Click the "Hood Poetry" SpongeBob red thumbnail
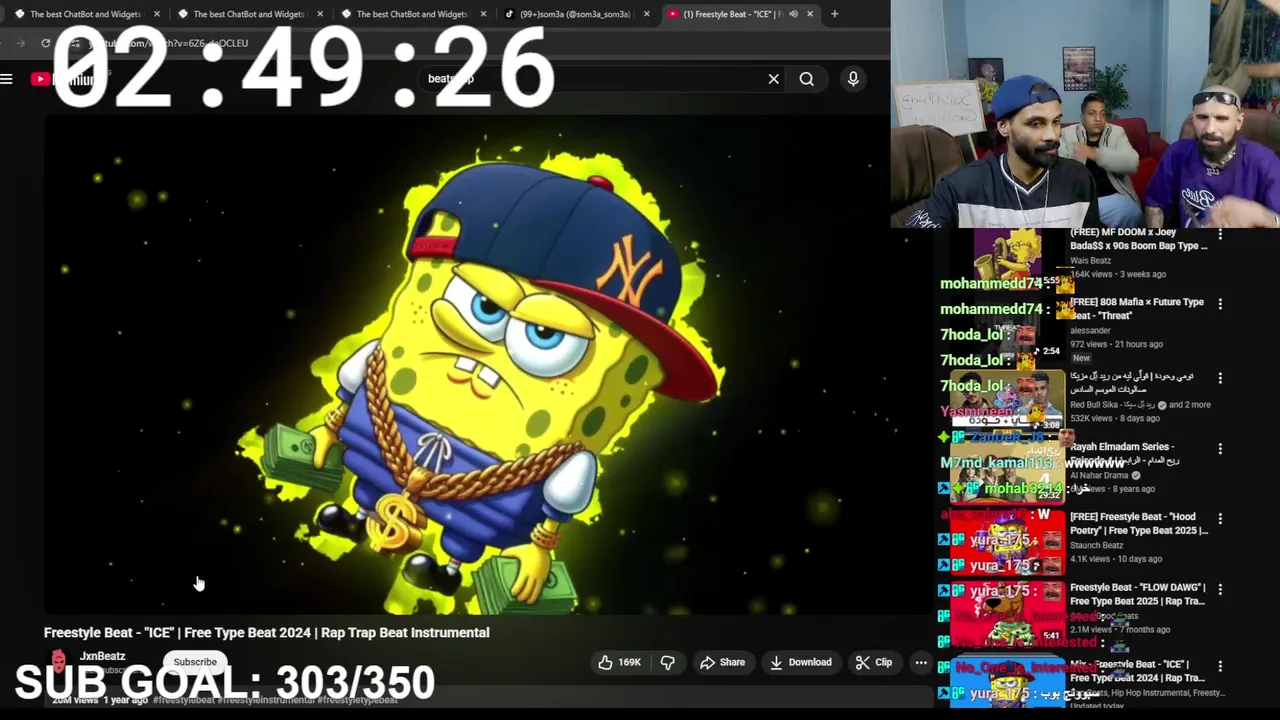Image resolution: width=1280 pixels, height=720 pixels. click(x=1006, y=542)
